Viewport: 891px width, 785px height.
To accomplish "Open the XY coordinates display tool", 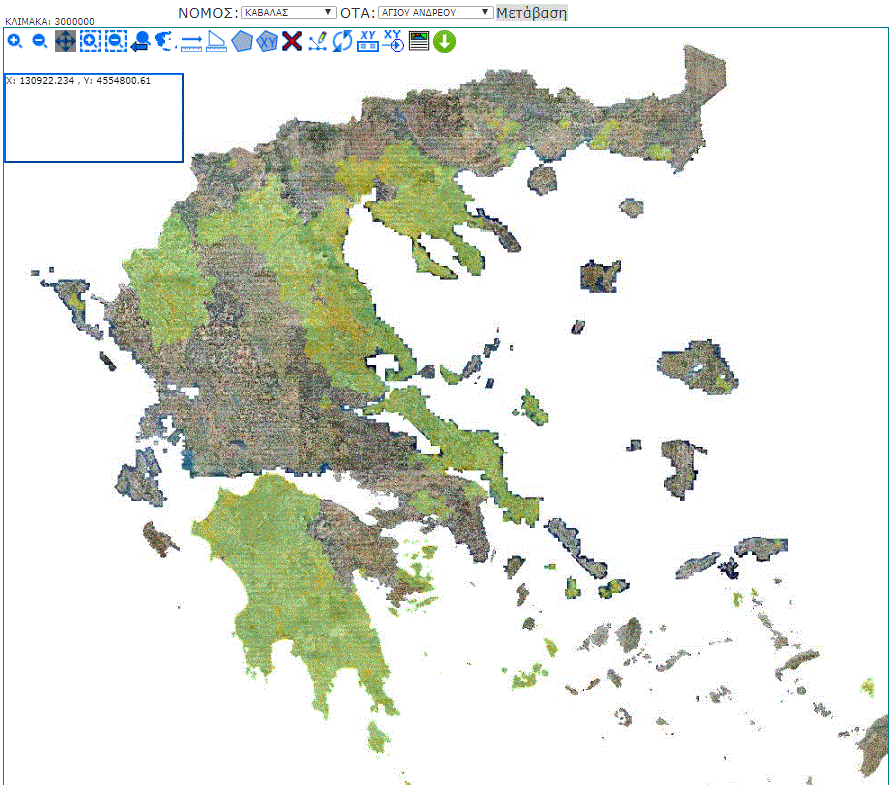I will pyautogui.click(x=368, y=41).
